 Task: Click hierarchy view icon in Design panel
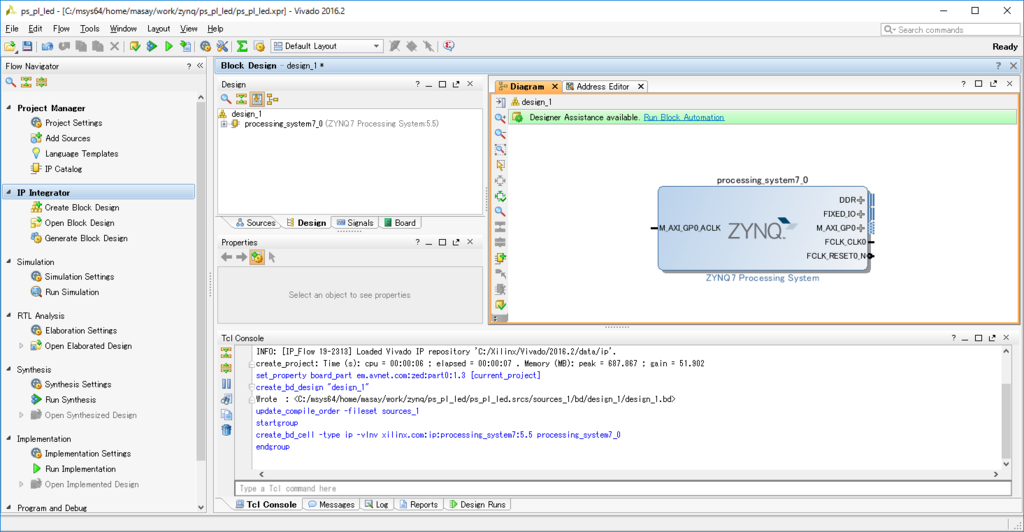pos(273,99)
